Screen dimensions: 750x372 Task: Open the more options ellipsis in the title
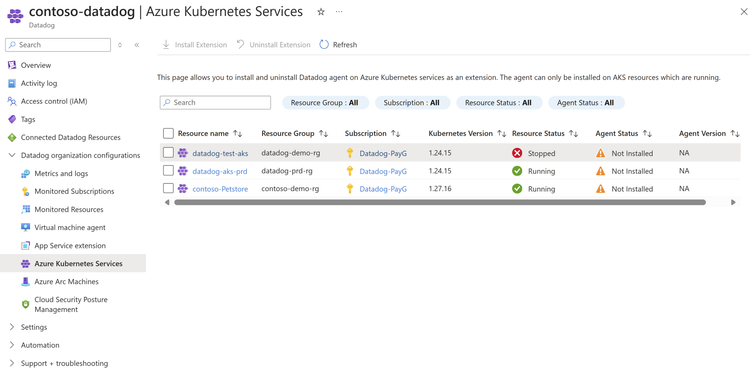pyautogui.click(x=339, y=12)
